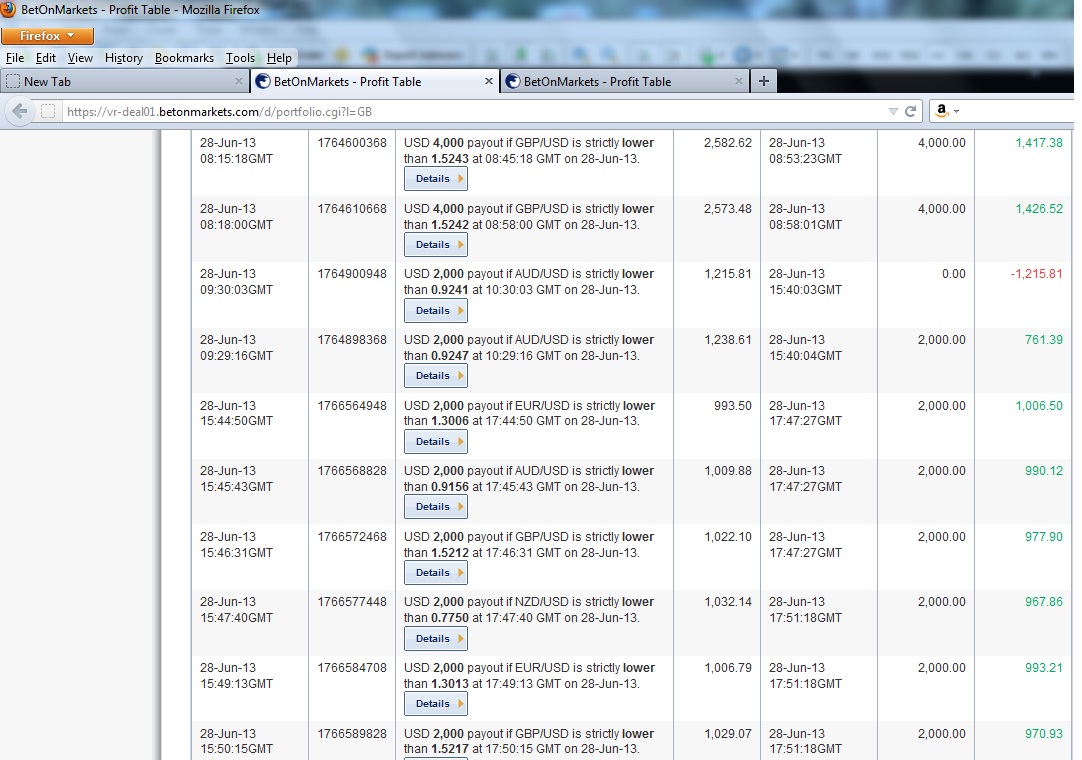The width and height of the screenshot is (1082, 760).
Task: Open the Edit menu
Action: 46,58
